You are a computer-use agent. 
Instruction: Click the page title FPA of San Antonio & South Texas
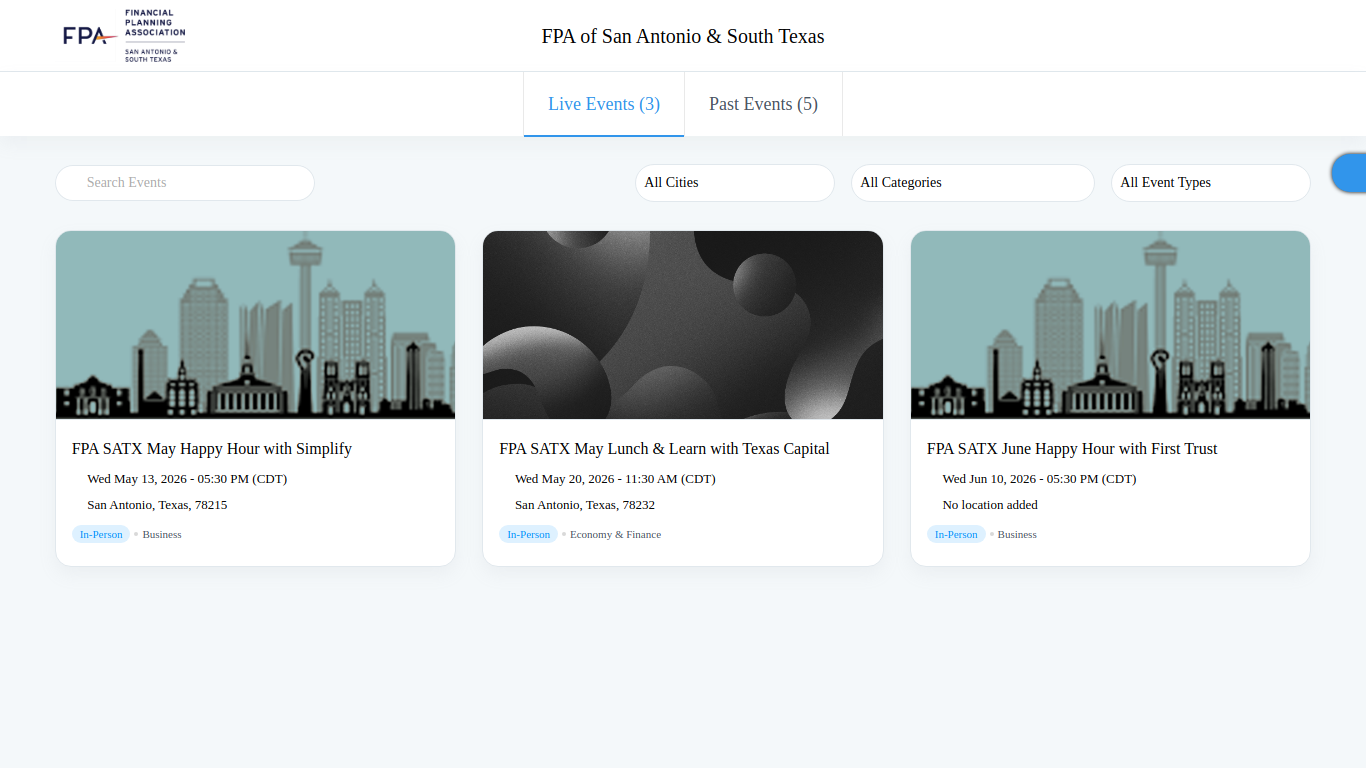[683, 36]
